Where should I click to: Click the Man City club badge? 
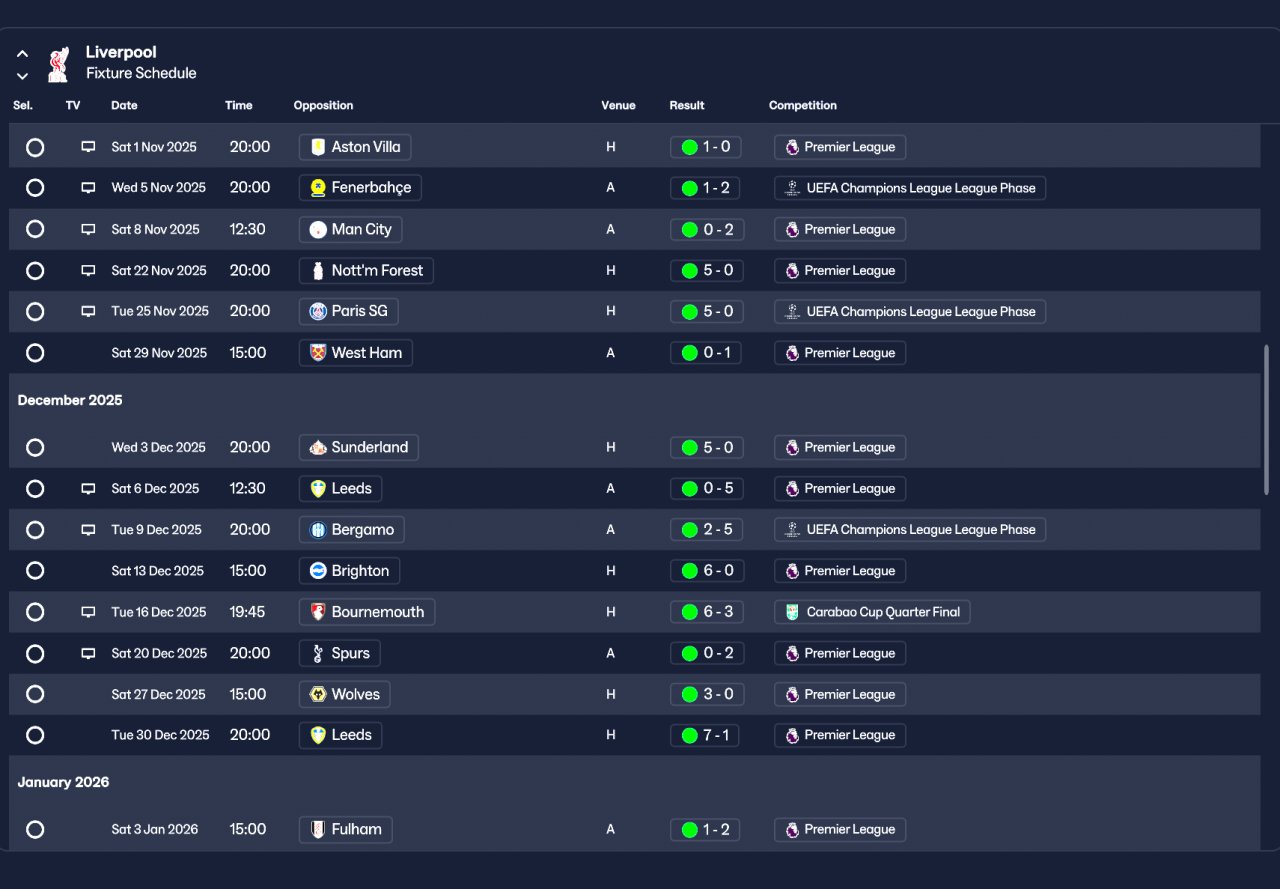[x=318, y=229]
